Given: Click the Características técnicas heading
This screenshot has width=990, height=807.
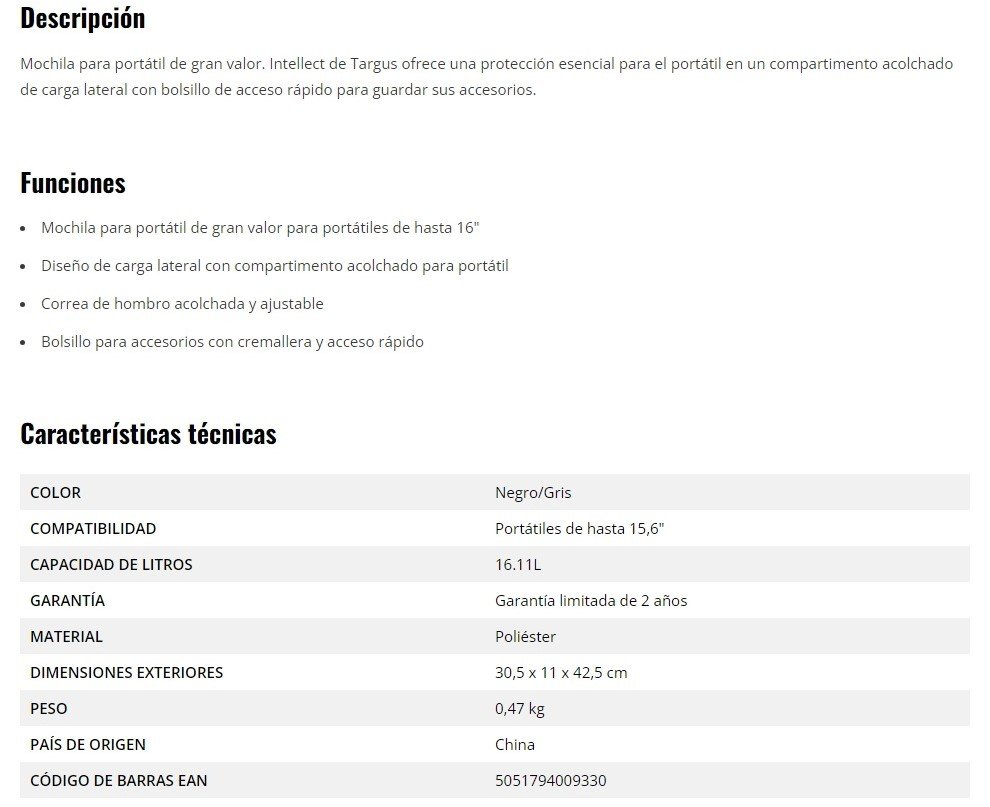Looking at the screenshot, I should tap(148, 434).
